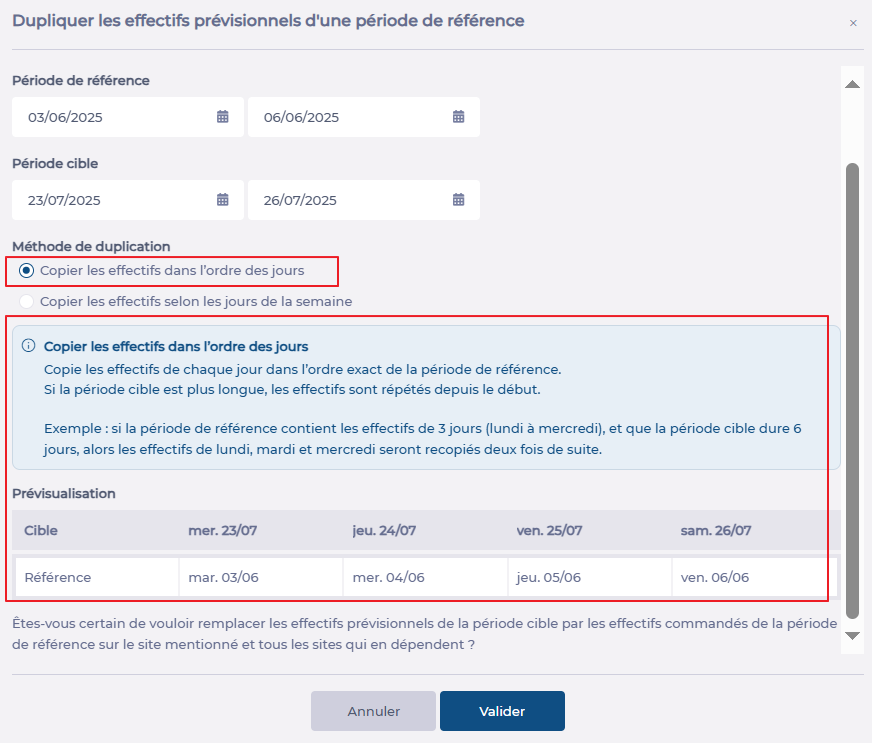Screen dimensions: 872x743
Task: Click the "mar. 03/06" reference preview cell
Action: click(x=223, y=577)
